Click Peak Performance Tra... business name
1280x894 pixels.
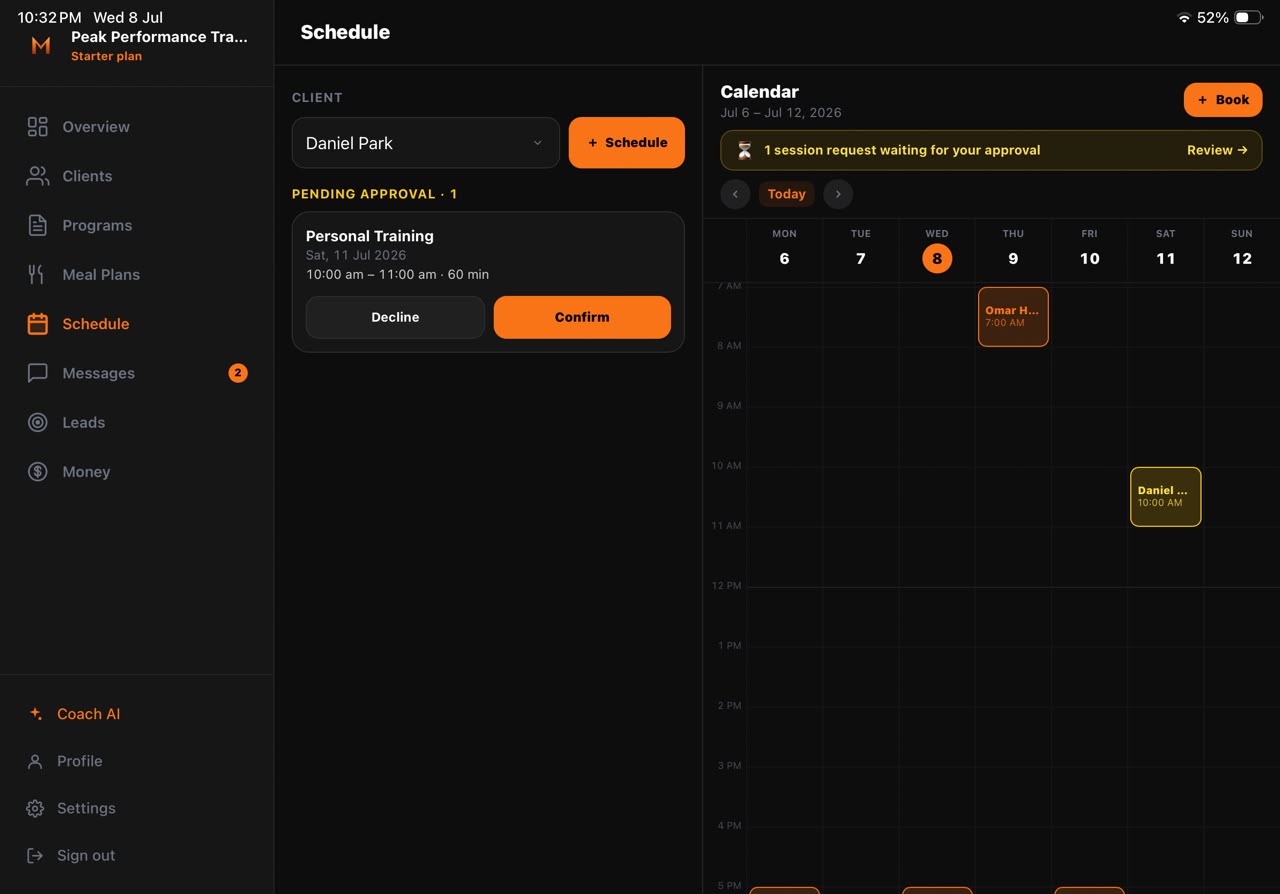159,37
